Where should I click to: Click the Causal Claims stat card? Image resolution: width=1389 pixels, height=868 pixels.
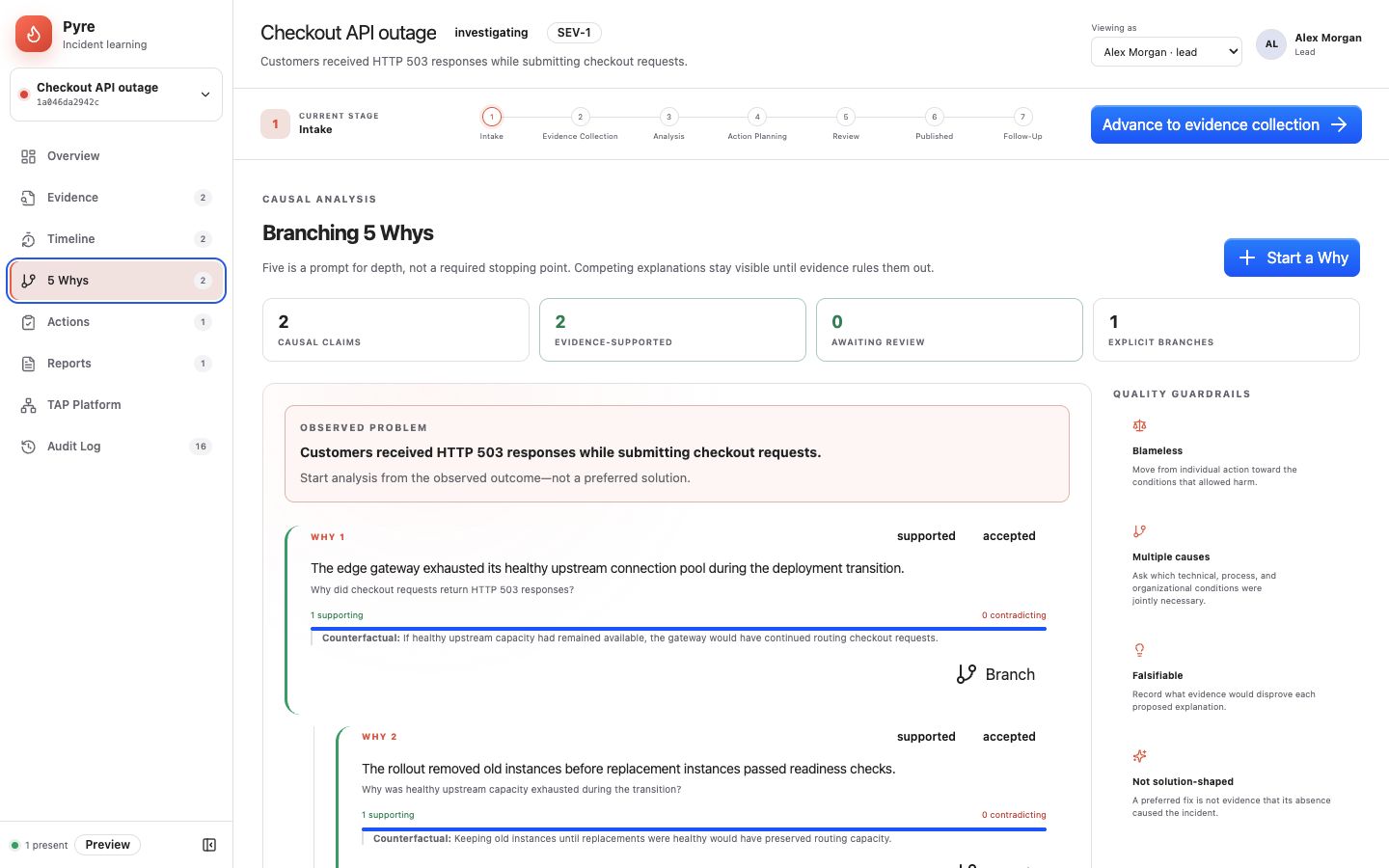click(x=395, y=330)
